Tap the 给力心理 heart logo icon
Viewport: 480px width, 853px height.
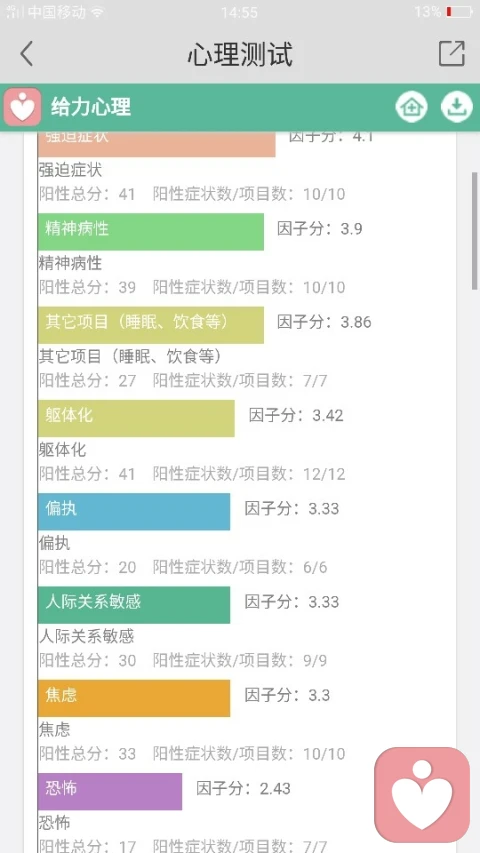(22, 107)
